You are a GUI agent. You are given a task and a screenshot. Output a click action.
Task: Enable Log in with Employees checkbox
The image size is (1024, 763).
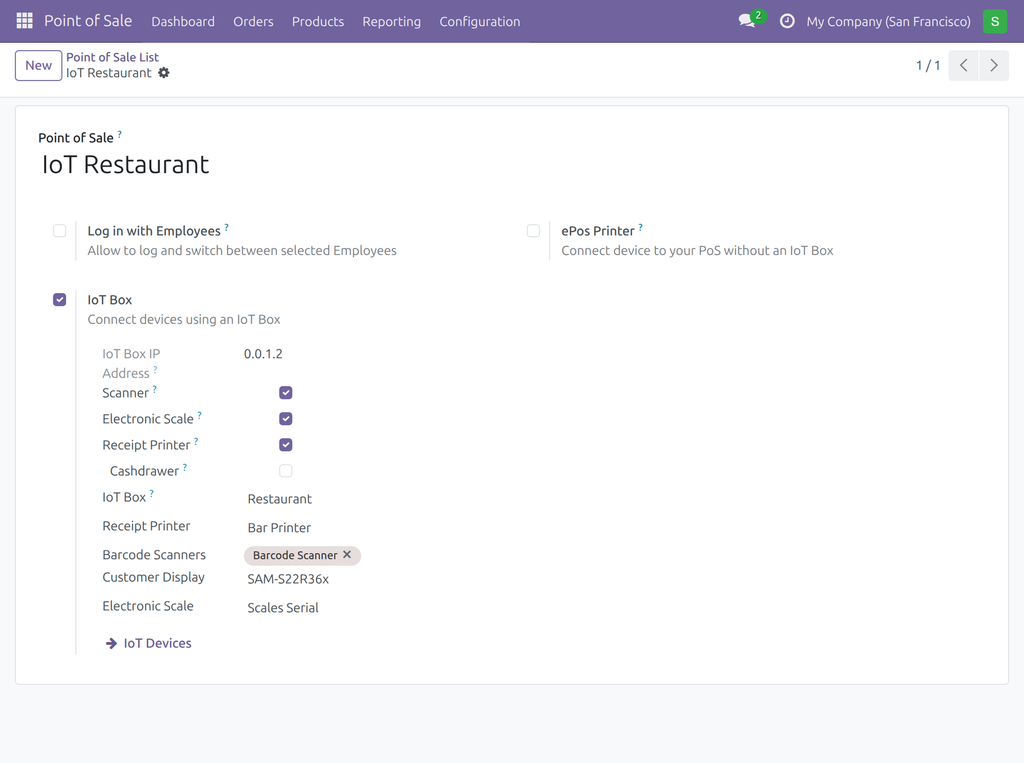[59, 231]
